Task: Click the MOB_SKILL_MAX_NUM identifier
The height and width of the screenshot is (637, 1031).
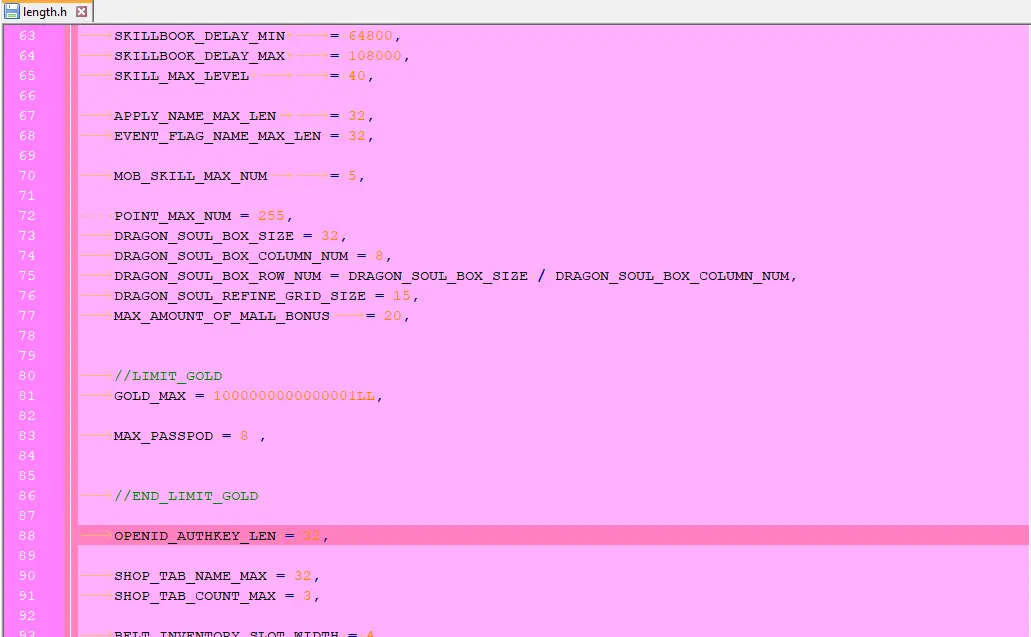Action: (190, 176)
